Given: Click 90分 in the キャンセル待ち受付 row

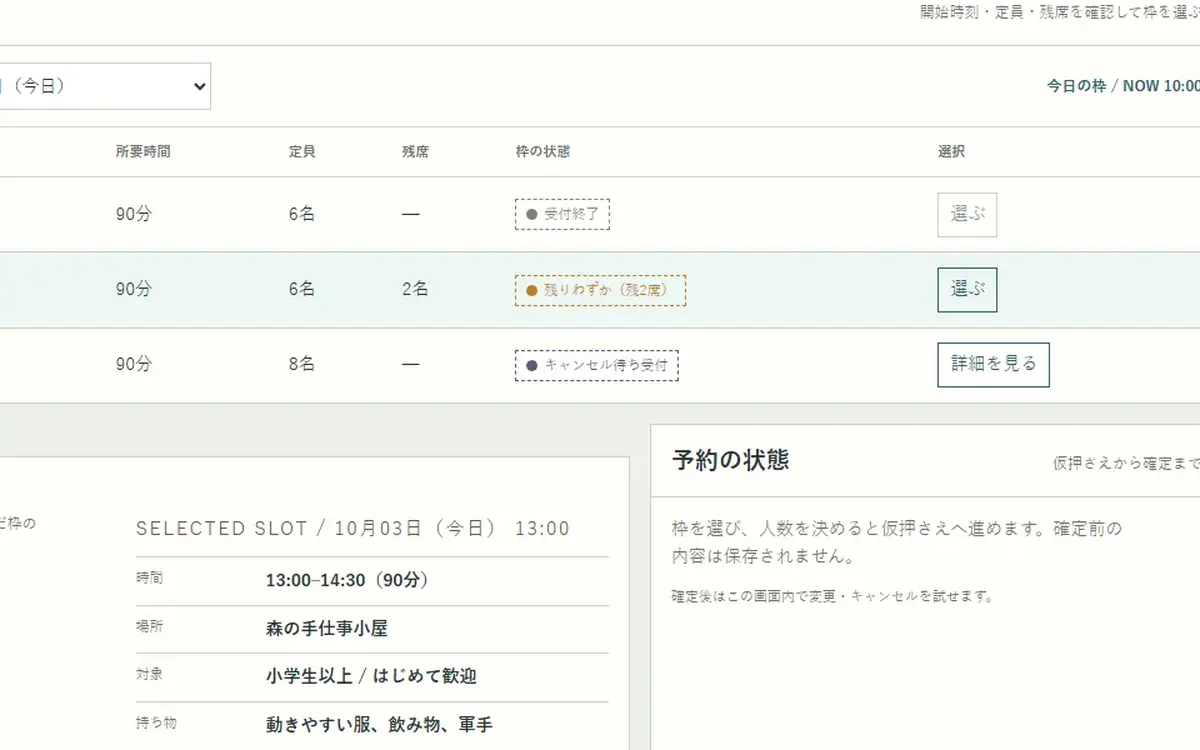Looking at the screenshot, I should pos(134,365).
